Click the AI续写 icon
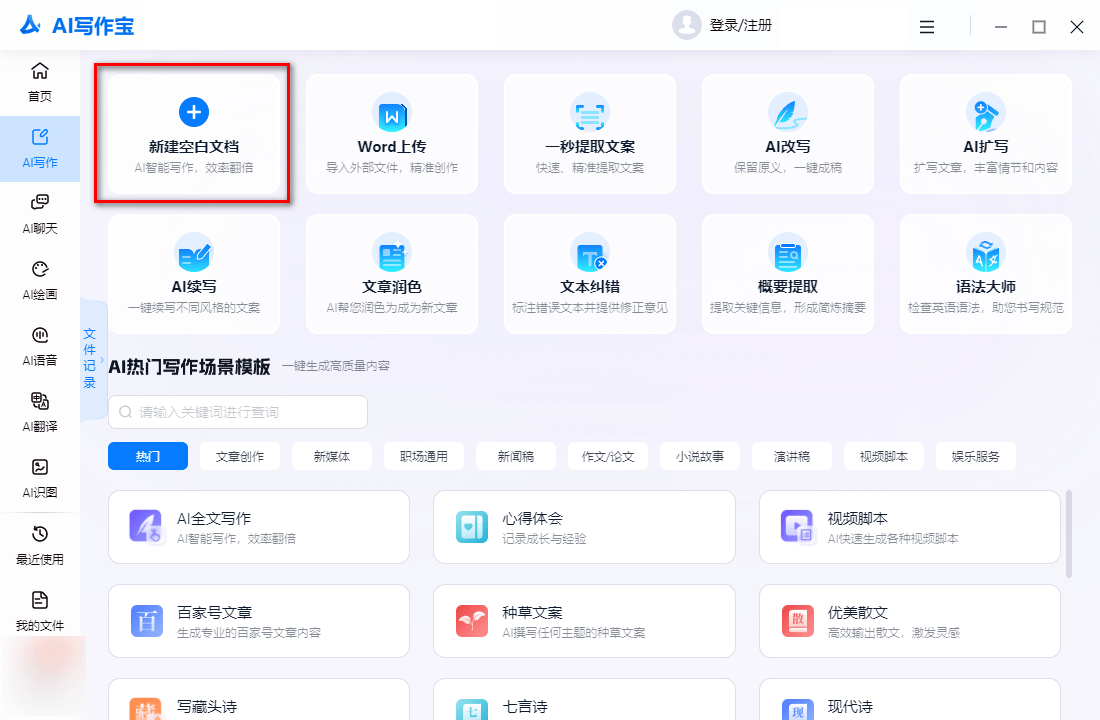 (194, 253)
